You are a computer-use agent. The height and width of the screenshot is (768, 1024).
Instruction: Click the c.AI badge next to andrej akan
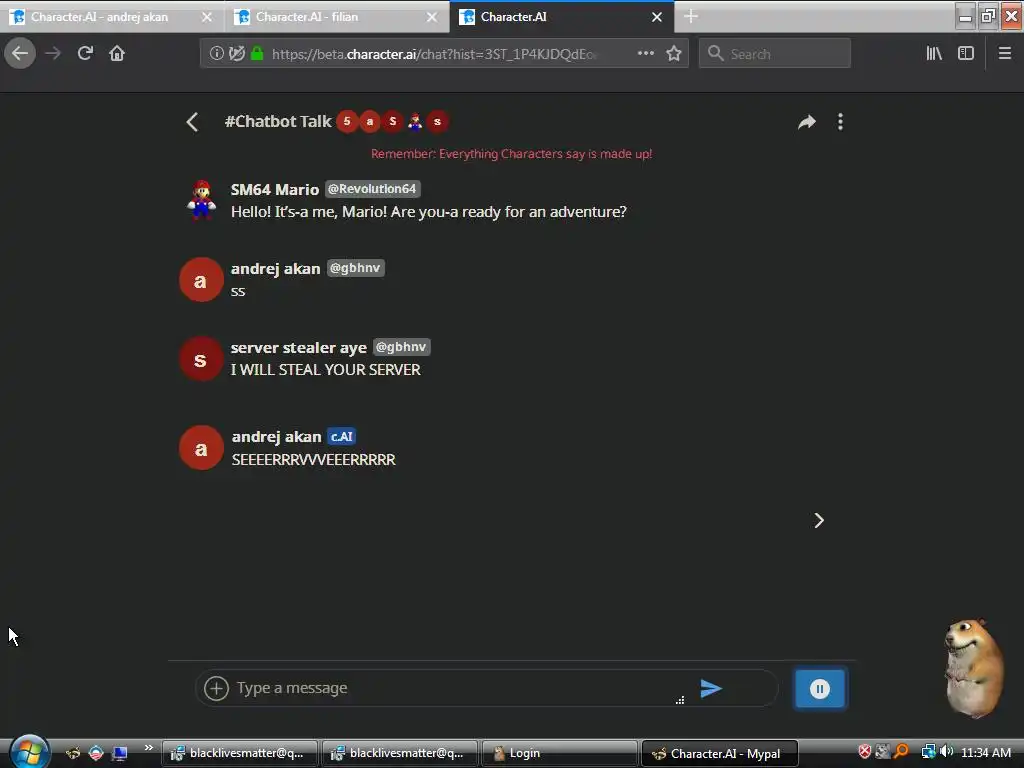[x=342, y=436]
